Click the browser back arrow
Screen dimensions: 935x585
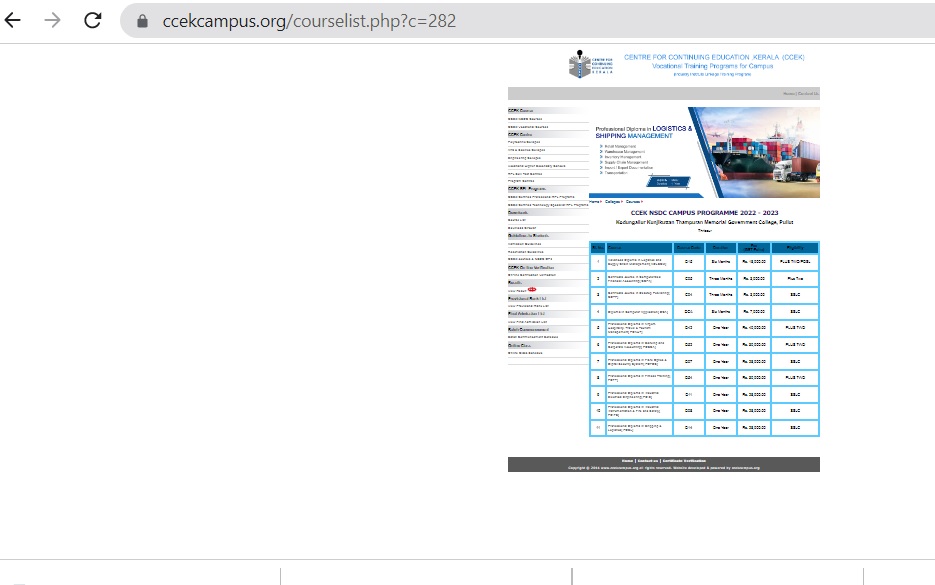[13, 20]
